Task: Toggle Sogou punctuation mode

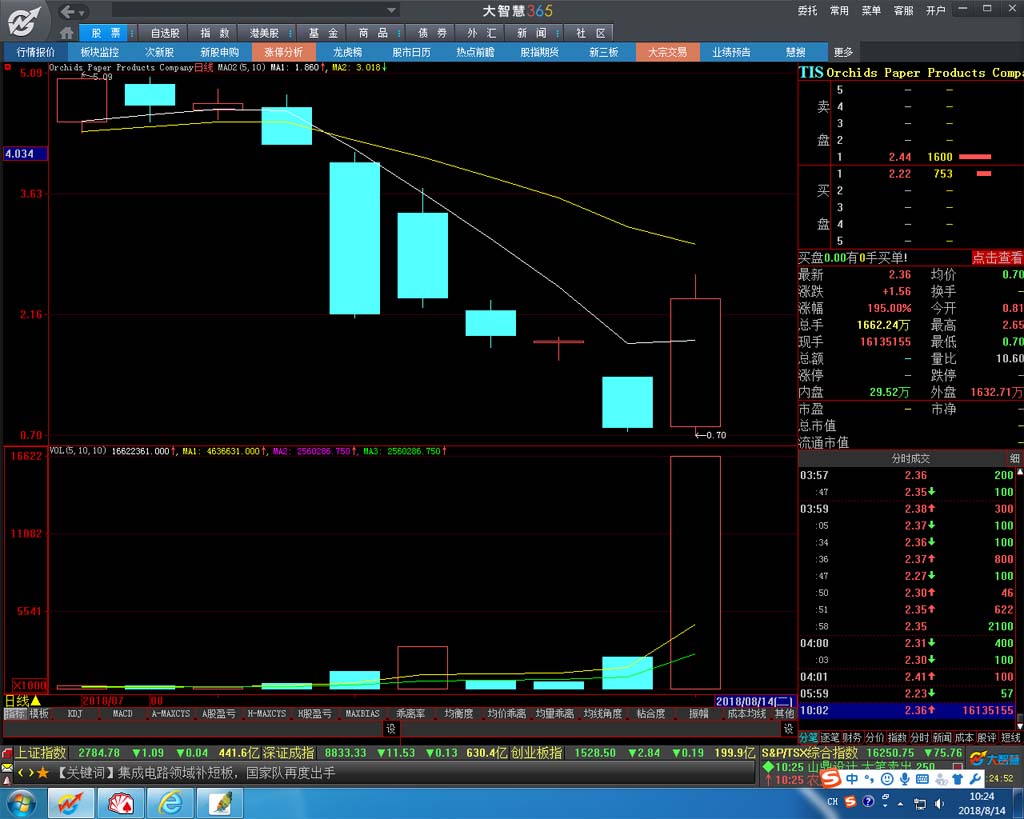Action: (869, 779)
